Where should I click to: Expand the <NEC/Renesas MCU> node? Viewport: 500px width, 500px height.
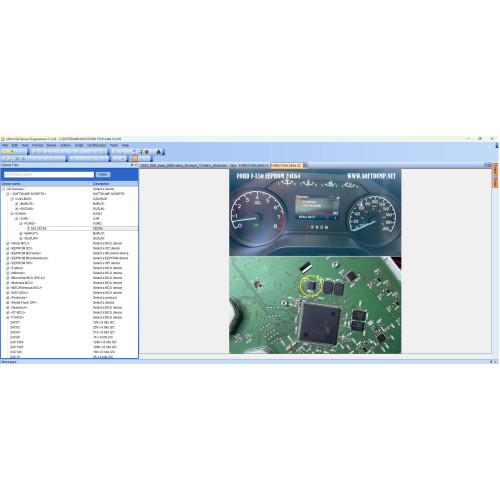click(8, 288)
